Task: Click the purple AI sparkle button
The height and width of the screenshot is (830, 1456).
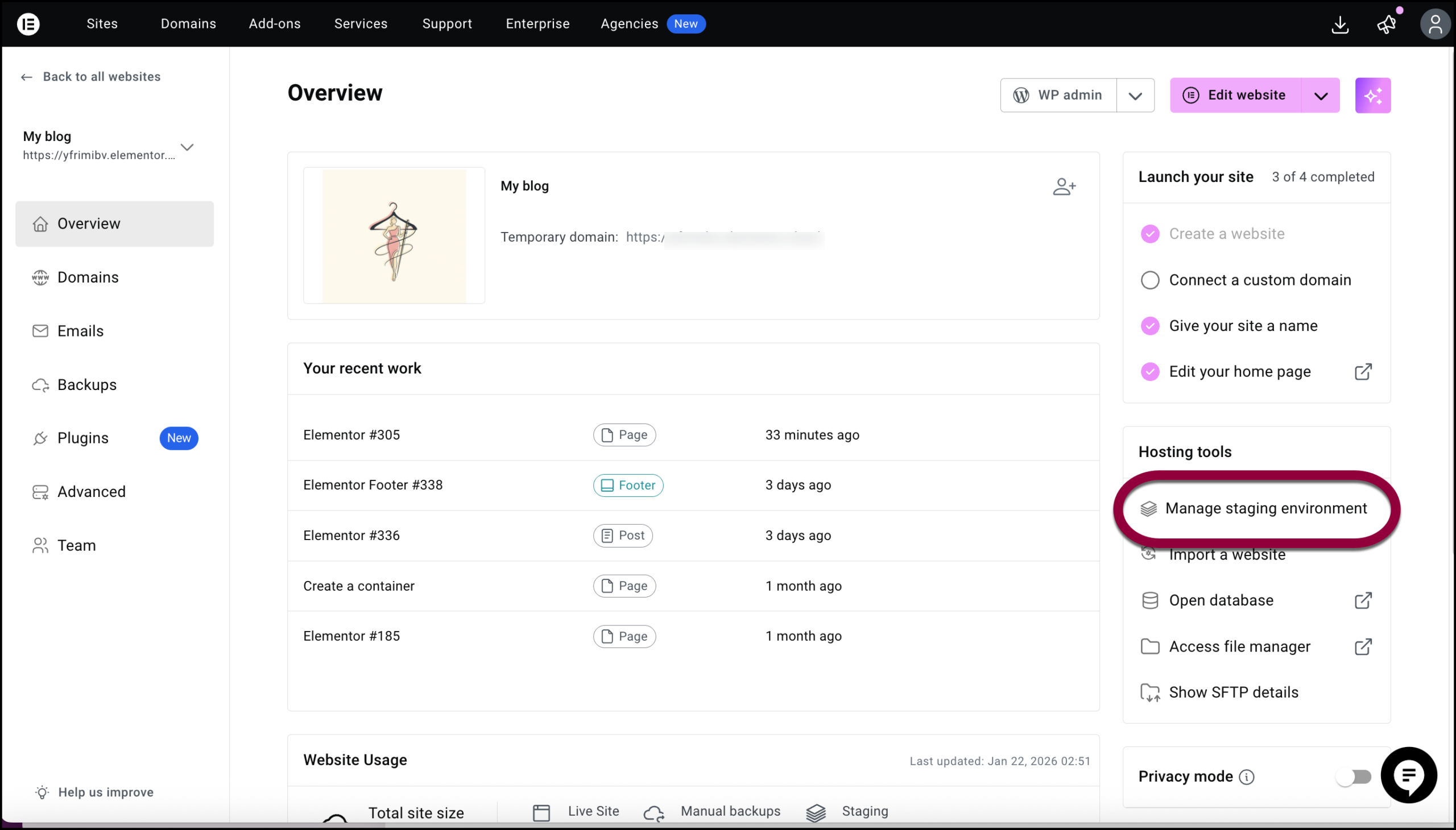Action: click(1372, 95)
